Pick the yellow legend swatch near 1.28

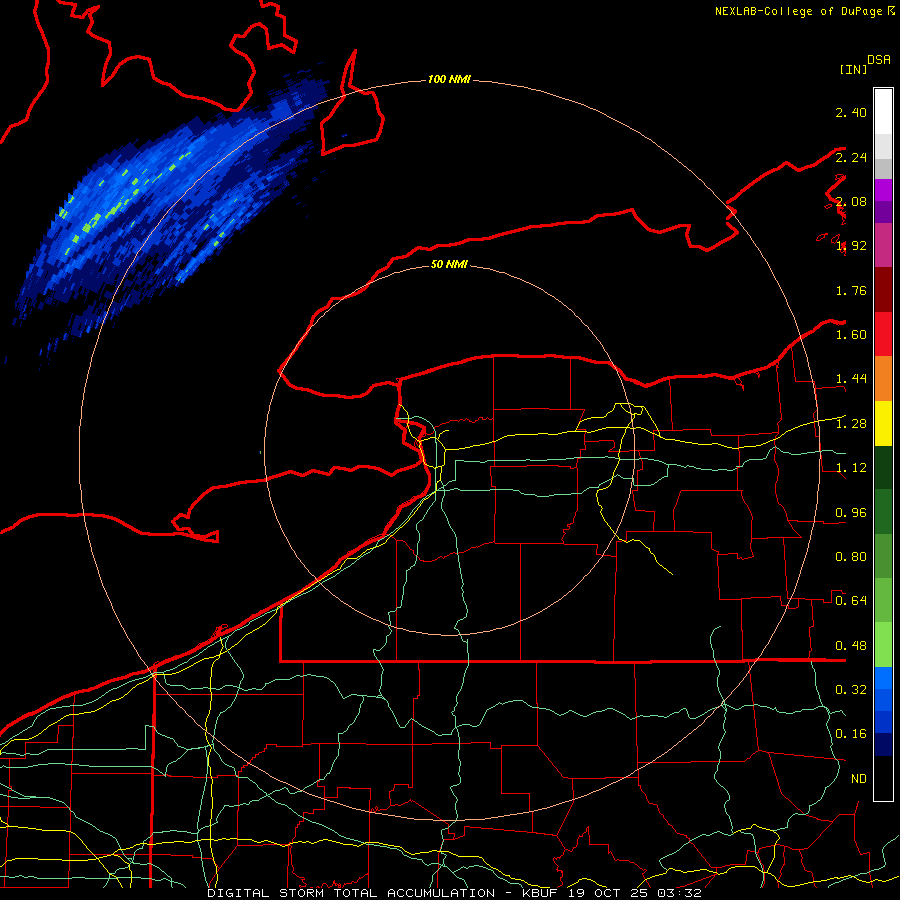point(883,423)
